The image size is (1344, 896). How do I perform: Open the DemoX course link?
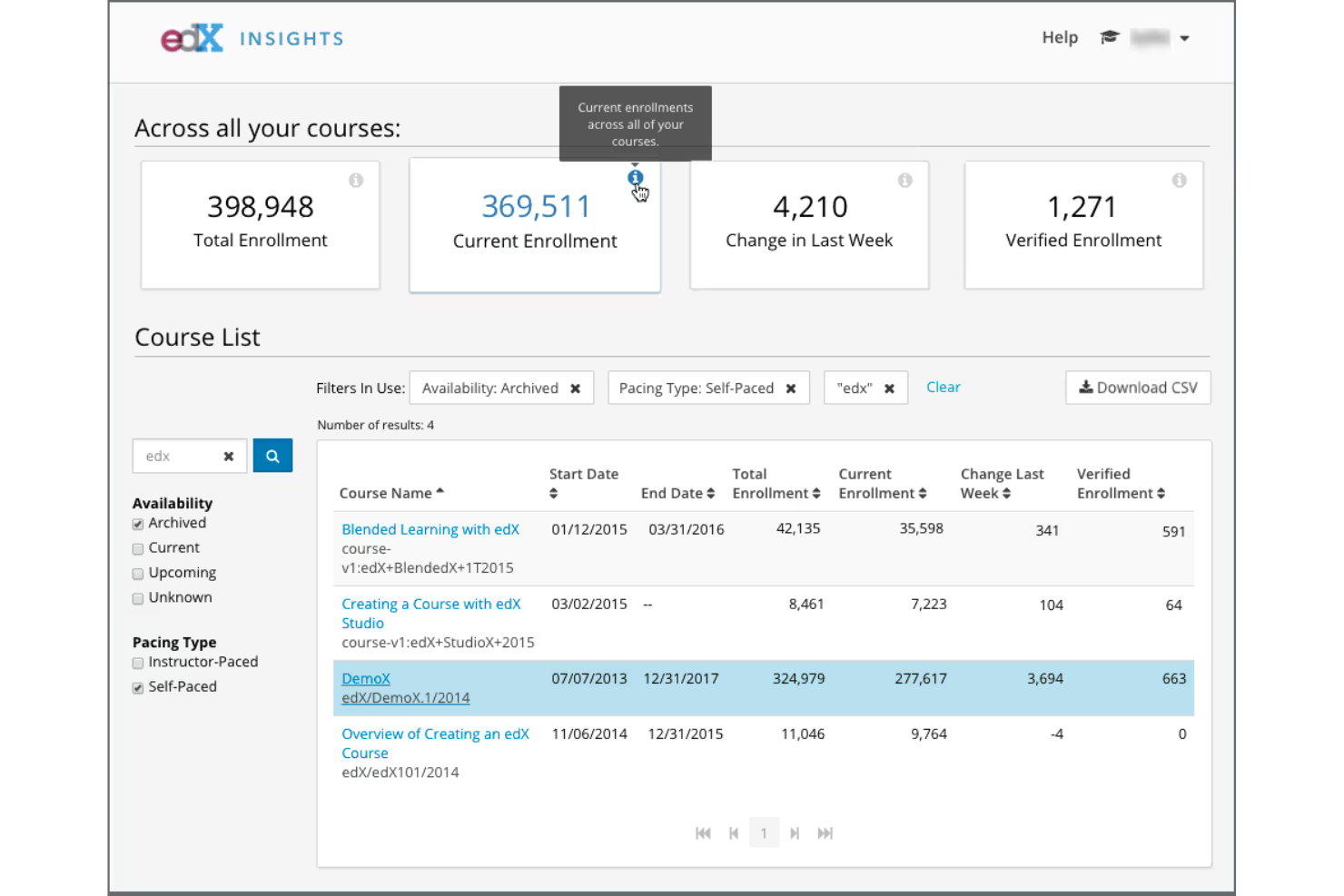pos(365,678)
